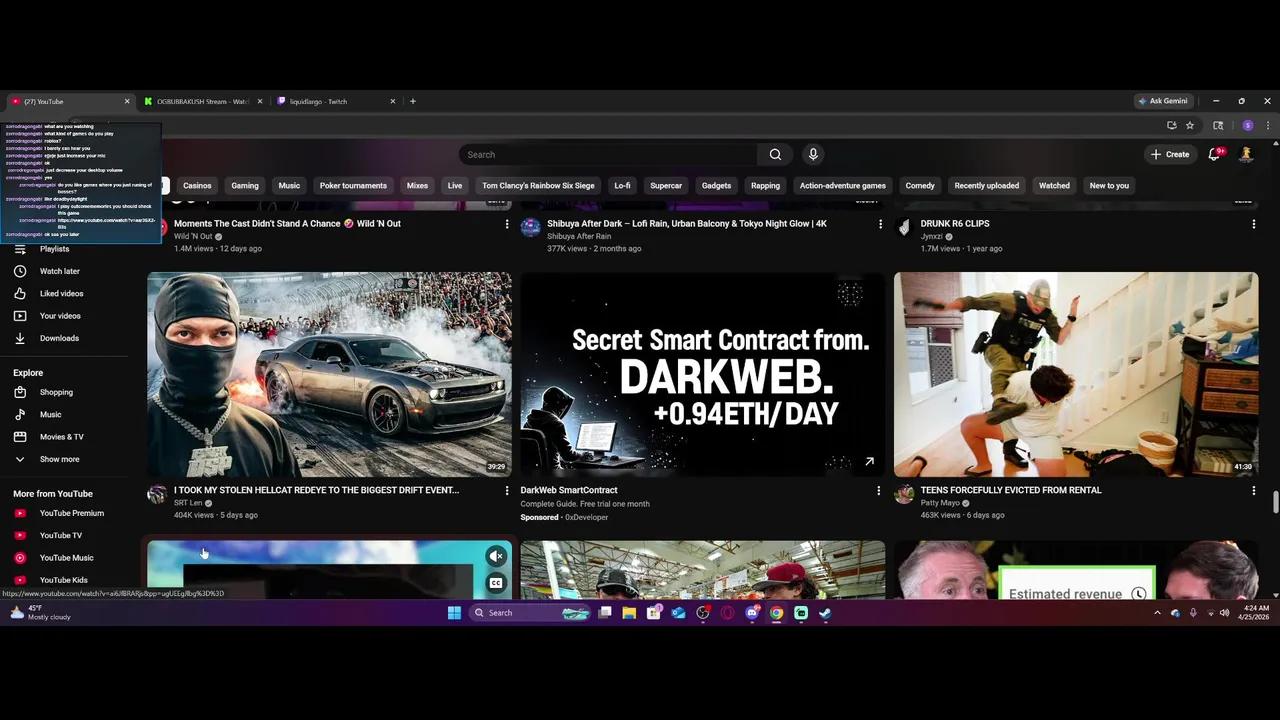Screen dimensions: 1280x720
Task: Show hidden system tray icons
Action: [x=1157, y=613]
